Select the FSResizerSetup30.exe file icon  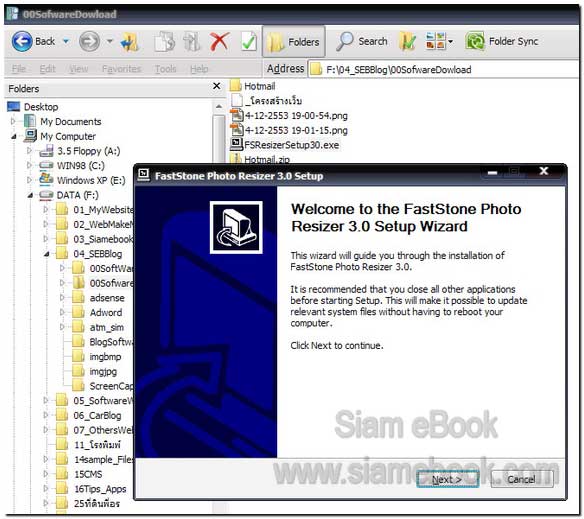coord(237,144)
